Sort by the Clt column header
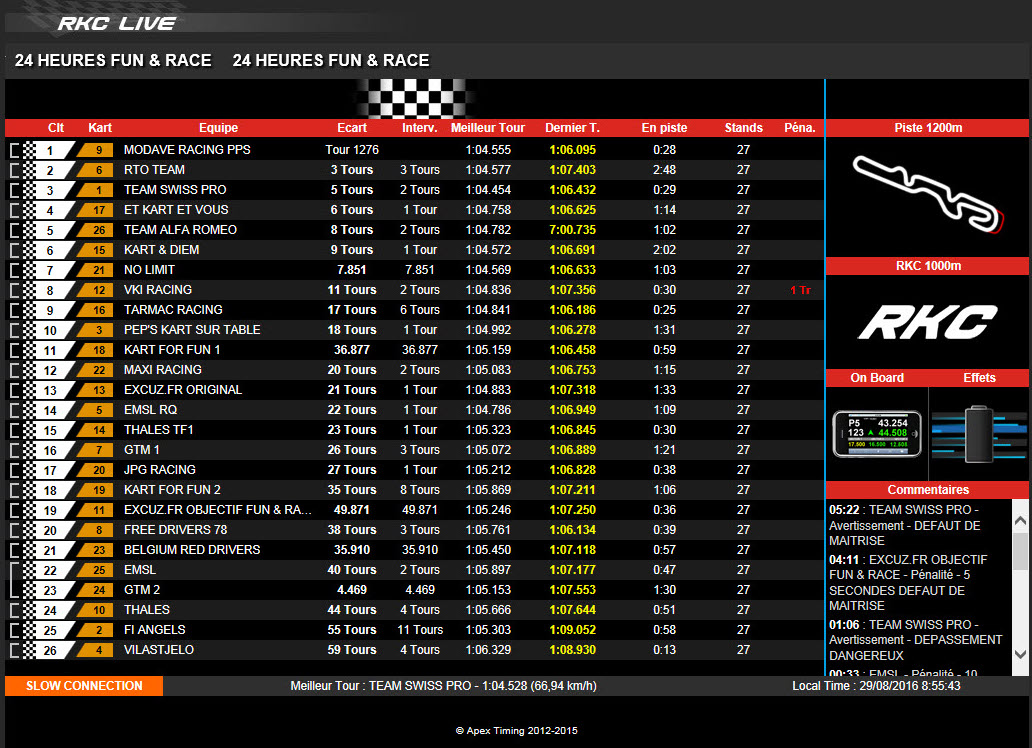The image size is (1032, 748). click(55, 128)
